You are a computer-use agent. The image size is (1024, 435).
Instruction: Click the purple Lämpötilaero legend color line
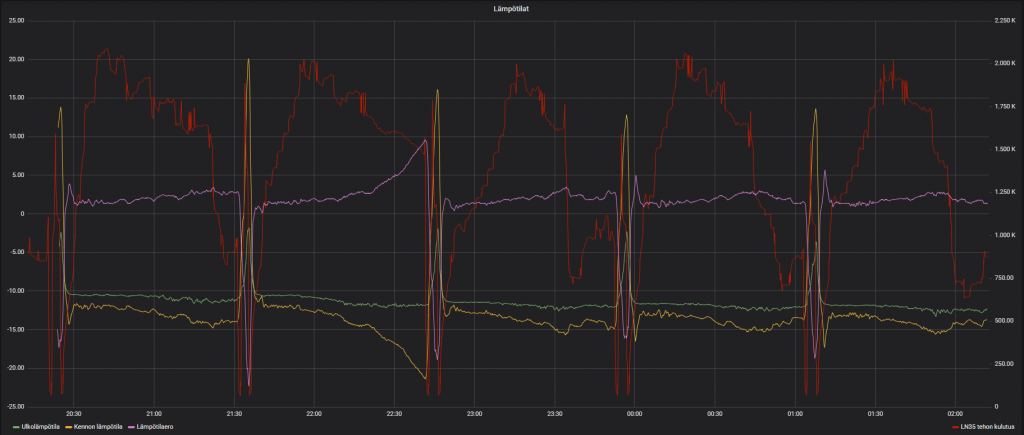tap(131, 426)
